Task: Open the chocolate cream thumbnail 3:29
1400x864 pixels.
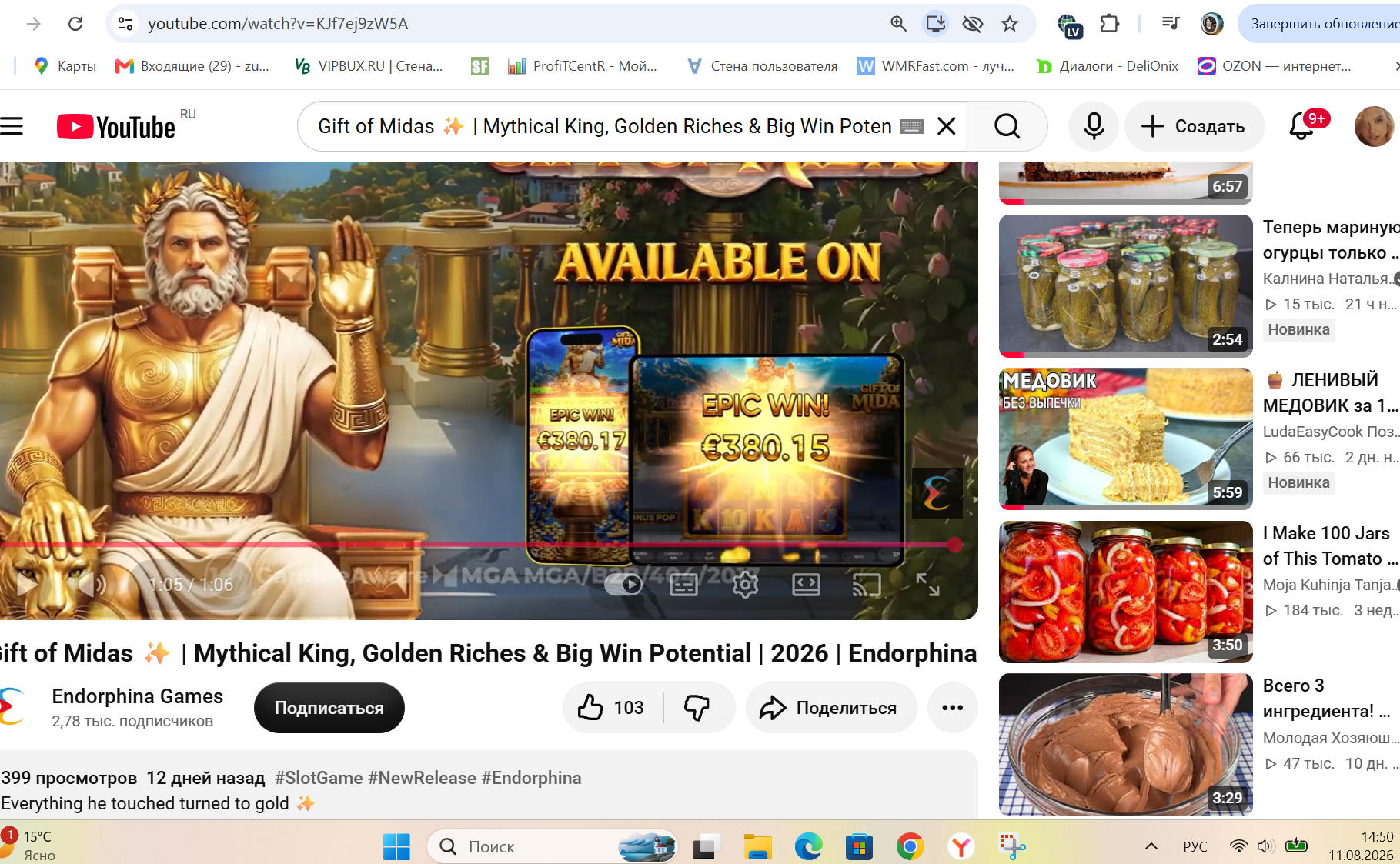Action: (1126, 745)
